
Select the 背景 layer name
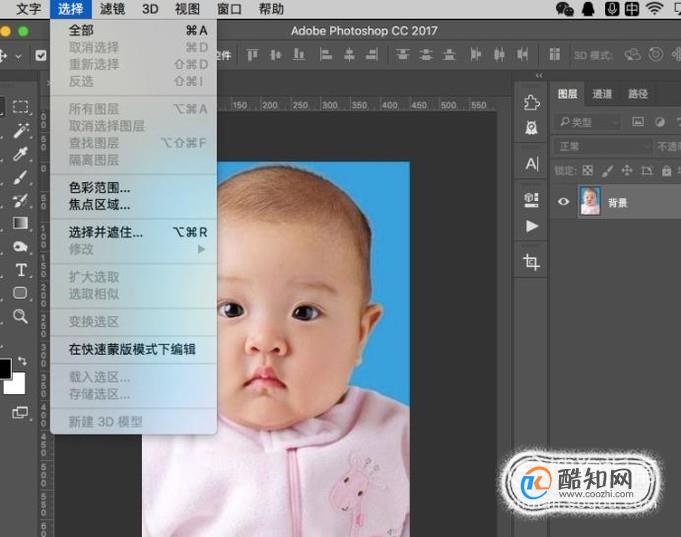pos(617,202)
